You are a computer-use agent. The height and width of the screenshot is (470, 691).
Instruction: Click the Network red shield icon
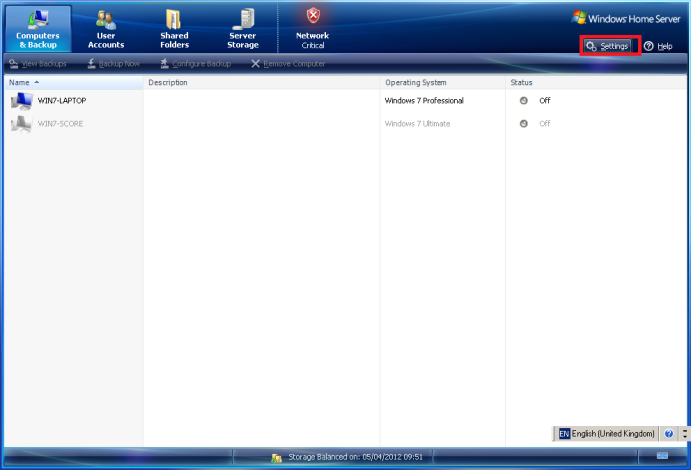click(x=313, y=15)
